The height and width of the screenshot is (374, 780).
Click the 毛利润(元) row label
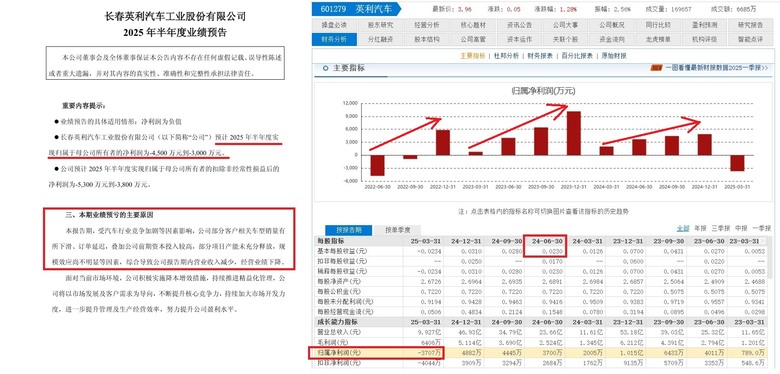[332, 342]
